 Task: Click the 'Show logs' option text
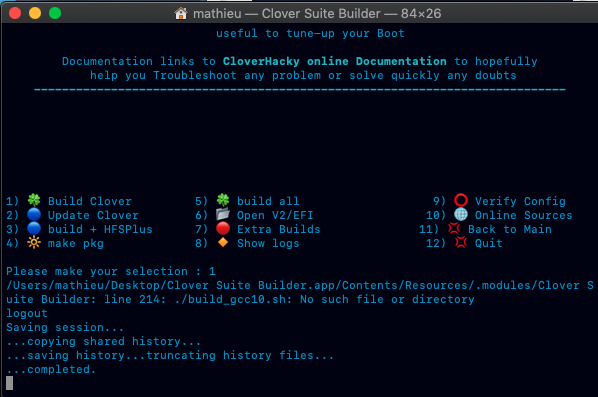268,243
